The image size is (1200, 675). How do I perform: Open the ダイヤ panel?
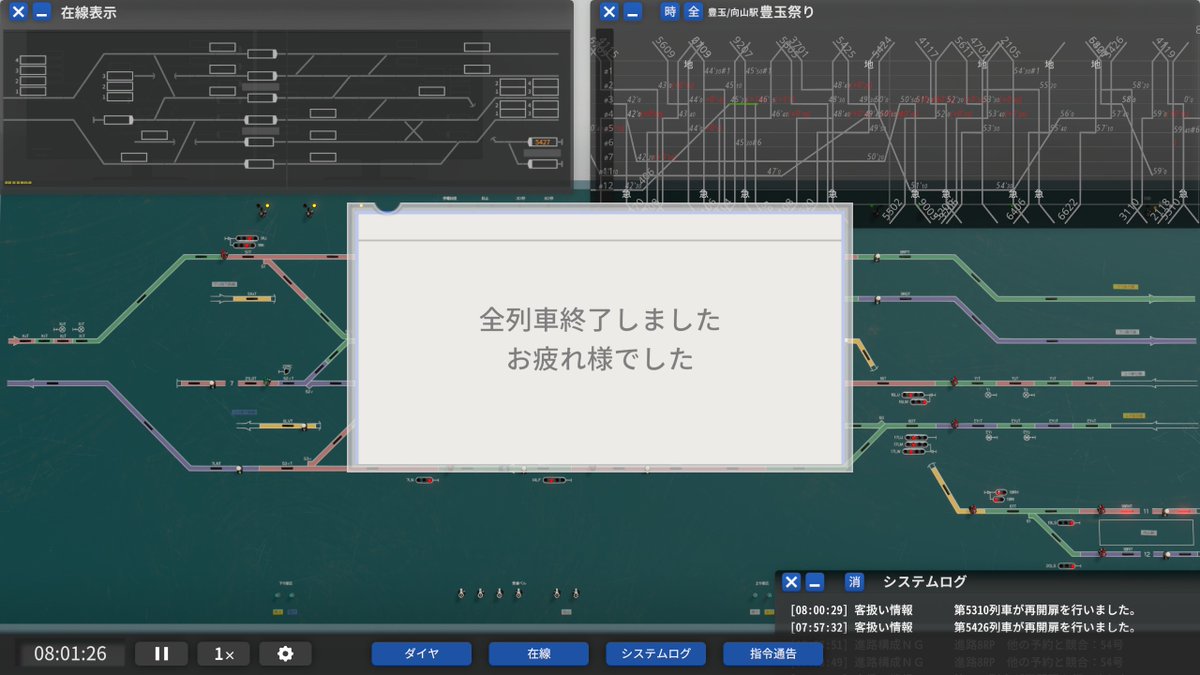pyautogui.click(x=421, y=653)
